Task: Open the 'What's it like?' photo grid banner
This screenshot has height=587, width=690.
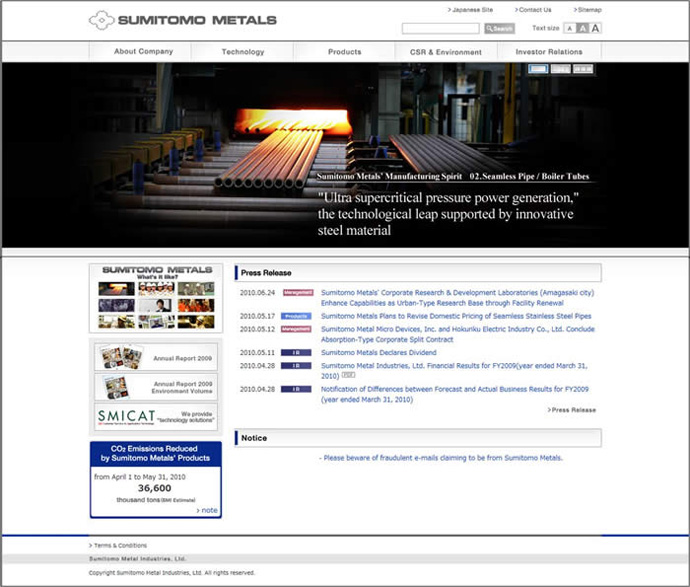Action: pos(156,298)
